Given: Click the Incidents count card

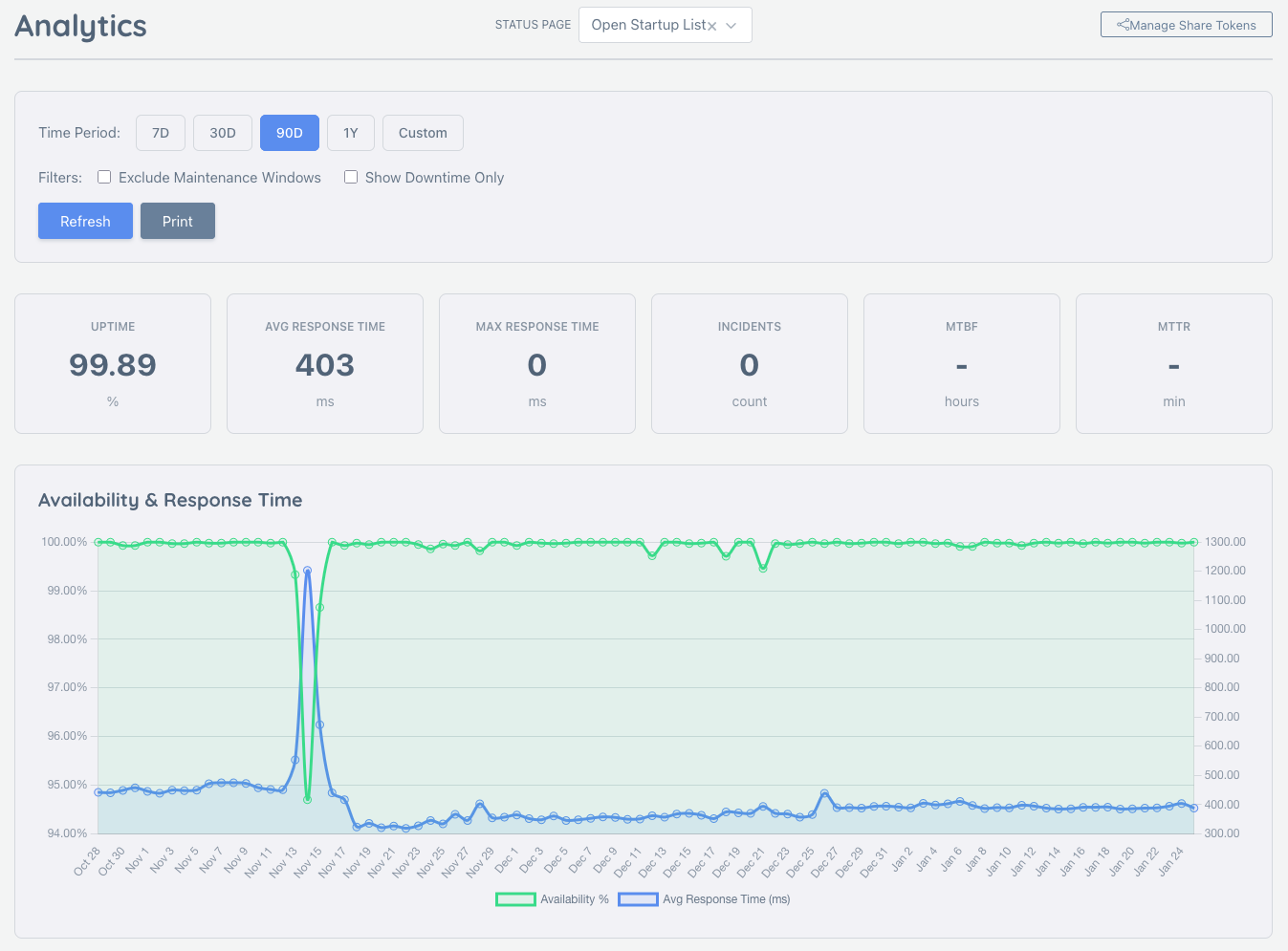Looking at the screenshot, I should click(749, 363).
